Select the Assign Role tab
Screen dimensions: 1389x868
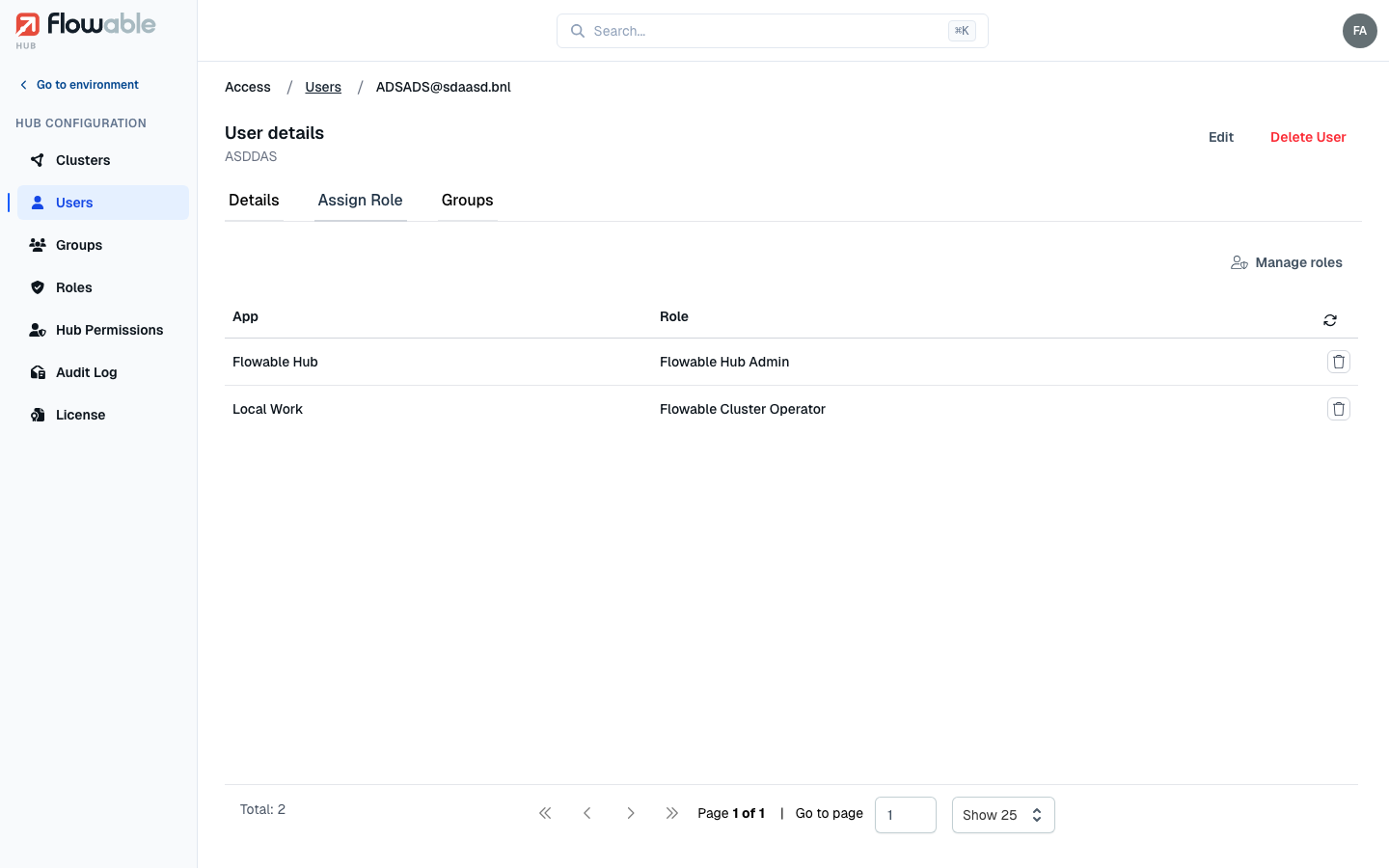click(x=361, y=201)
